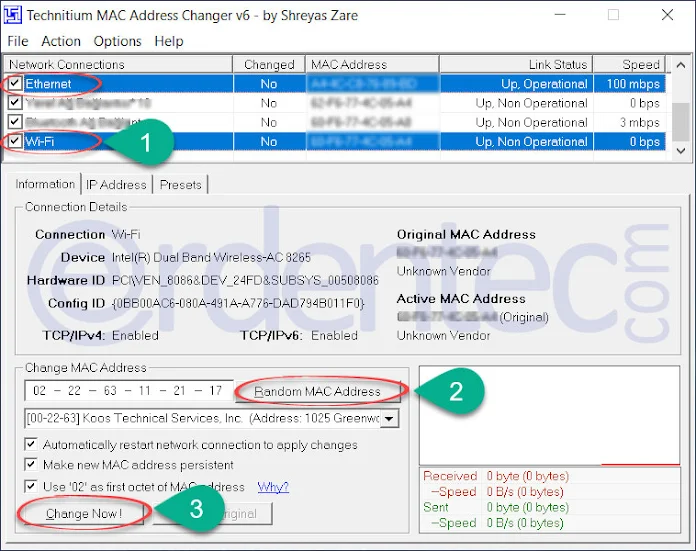Toggle Use '02' as first octet checkbox
This screenshot has width=696, height=551.
31,486
